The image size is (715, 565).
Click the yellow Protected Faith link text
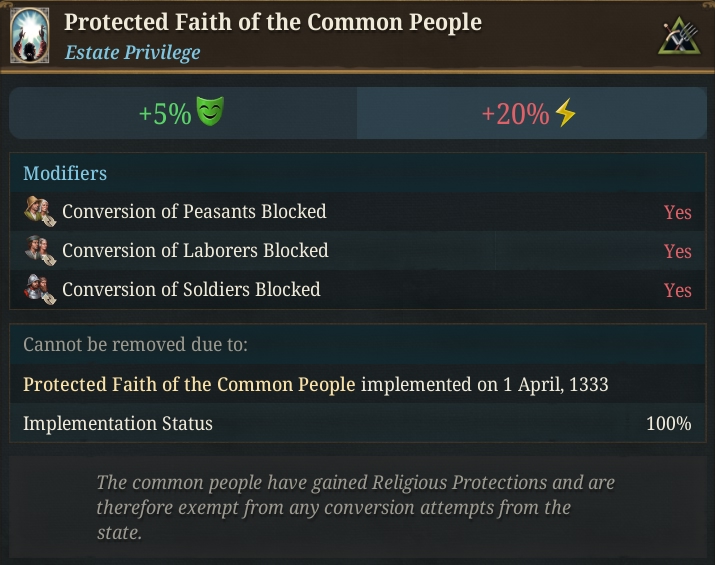click(x=189, y=384)
